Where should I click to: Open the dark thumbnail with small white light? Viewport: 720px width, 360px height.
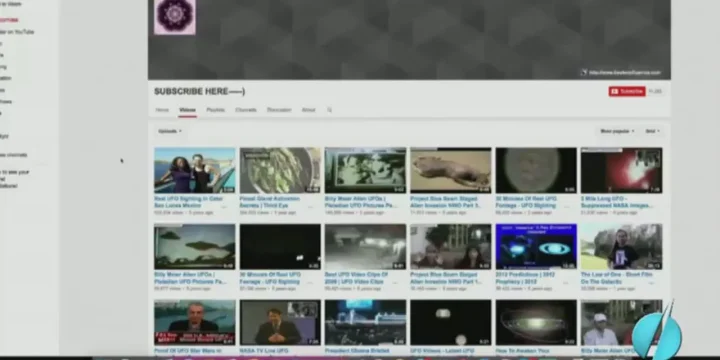280,247
